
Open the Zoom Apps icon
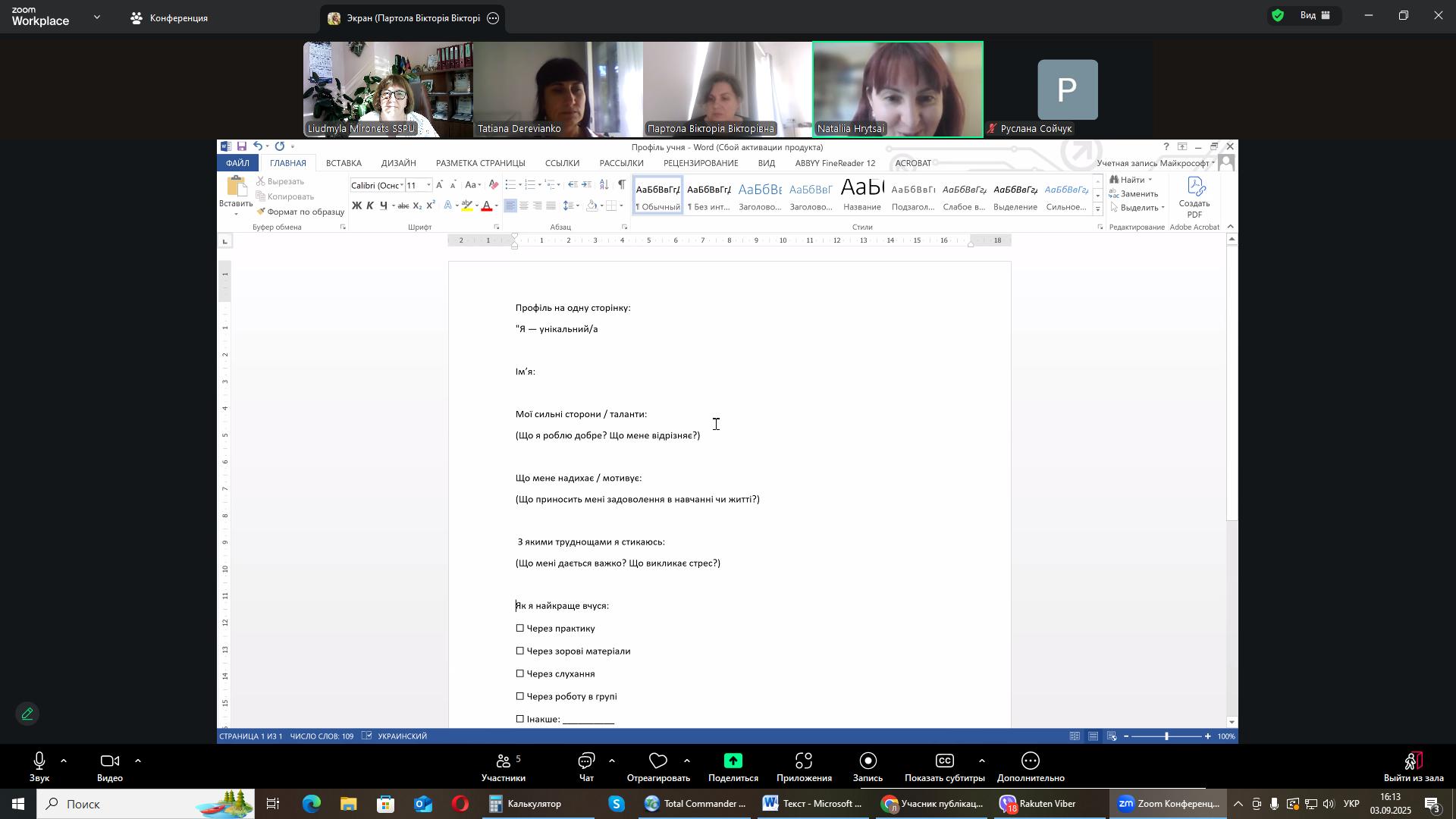[803, 762]
